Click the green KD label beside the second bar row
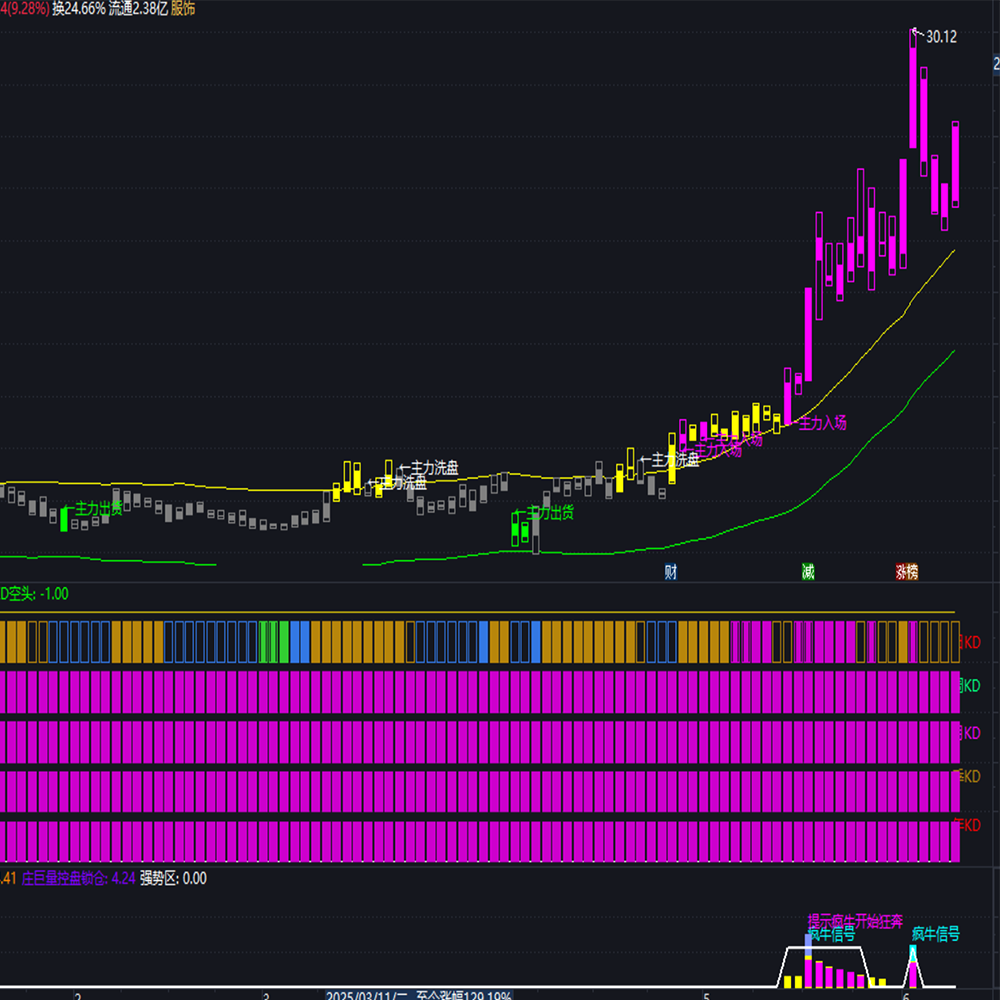The image size is (1000, 1000). coord(970,686)
